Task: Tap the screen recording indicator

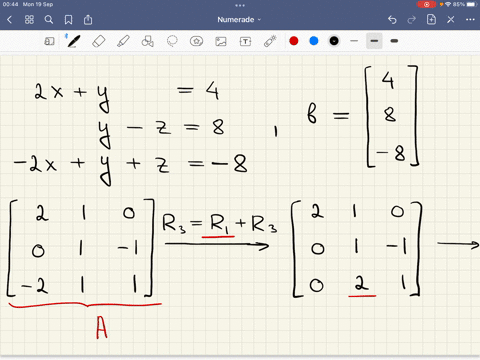Action: pyautogui.click(x=426, y=4)
